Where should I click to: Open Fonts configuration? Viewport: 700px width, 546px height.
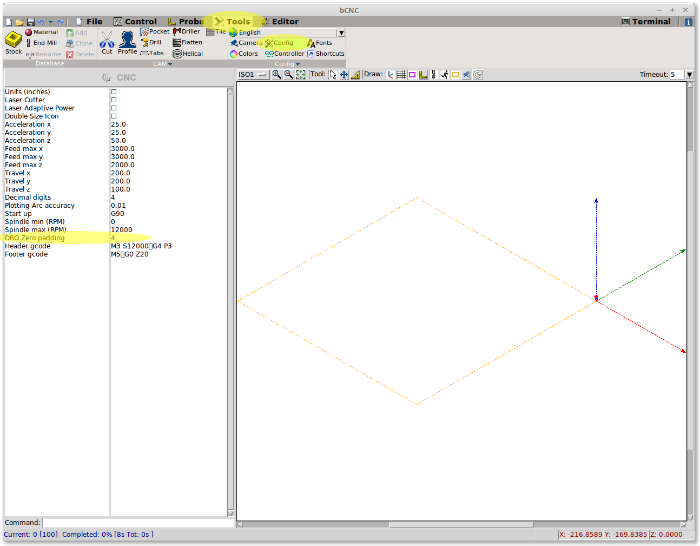320,43
